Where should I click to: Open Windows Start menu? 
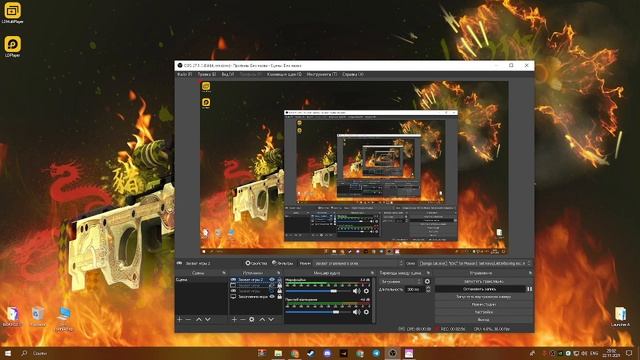pyautogui.click(x=7, y=353)
